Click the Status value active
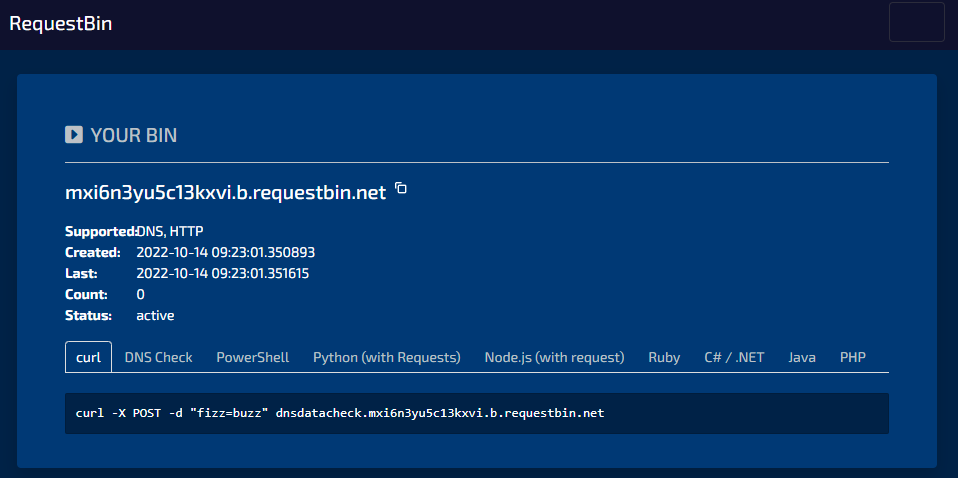The image size is (958, 478). coord(155,316)
